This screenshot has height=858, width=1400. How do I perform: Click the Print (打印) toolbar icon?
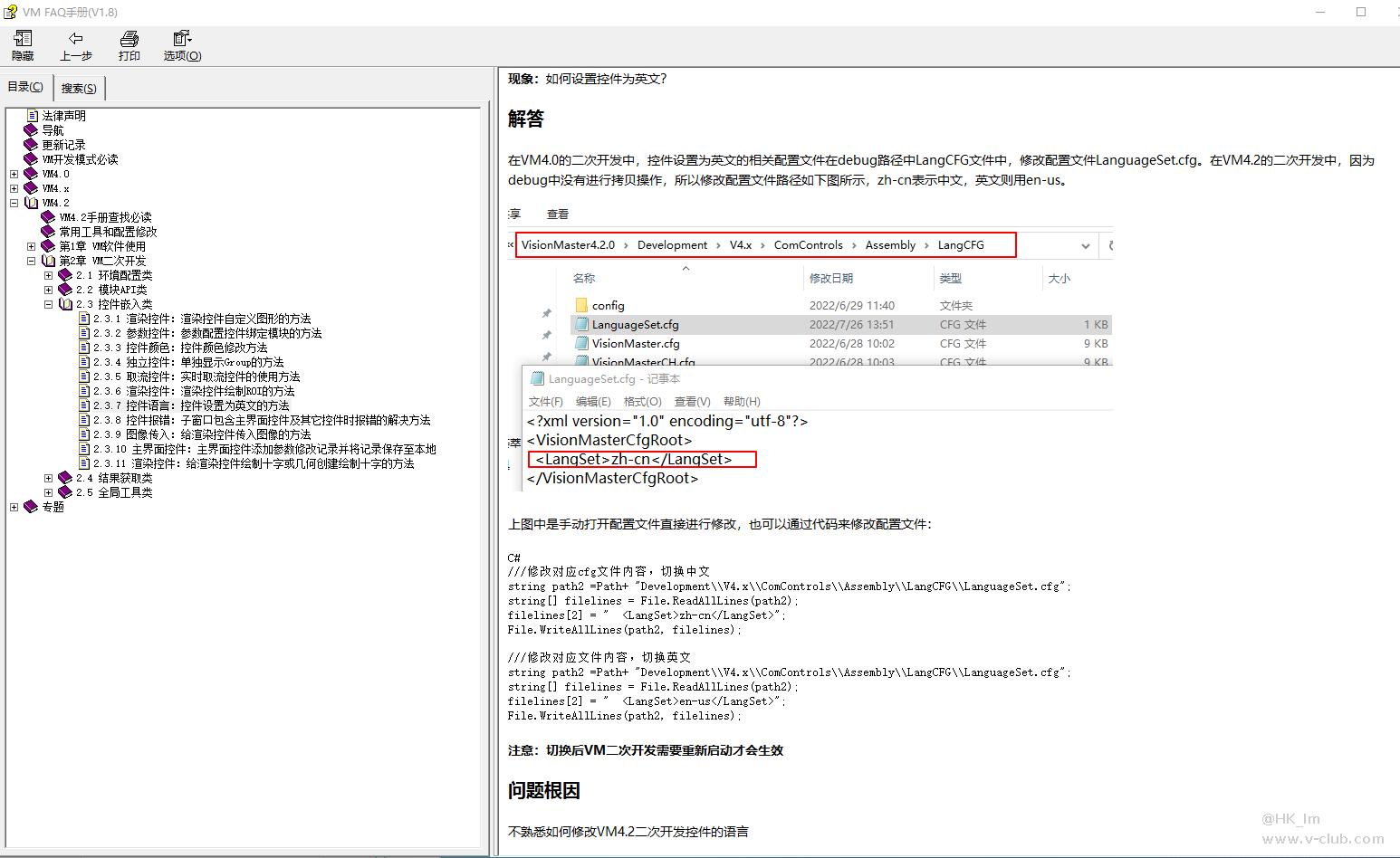coord(129,39)
